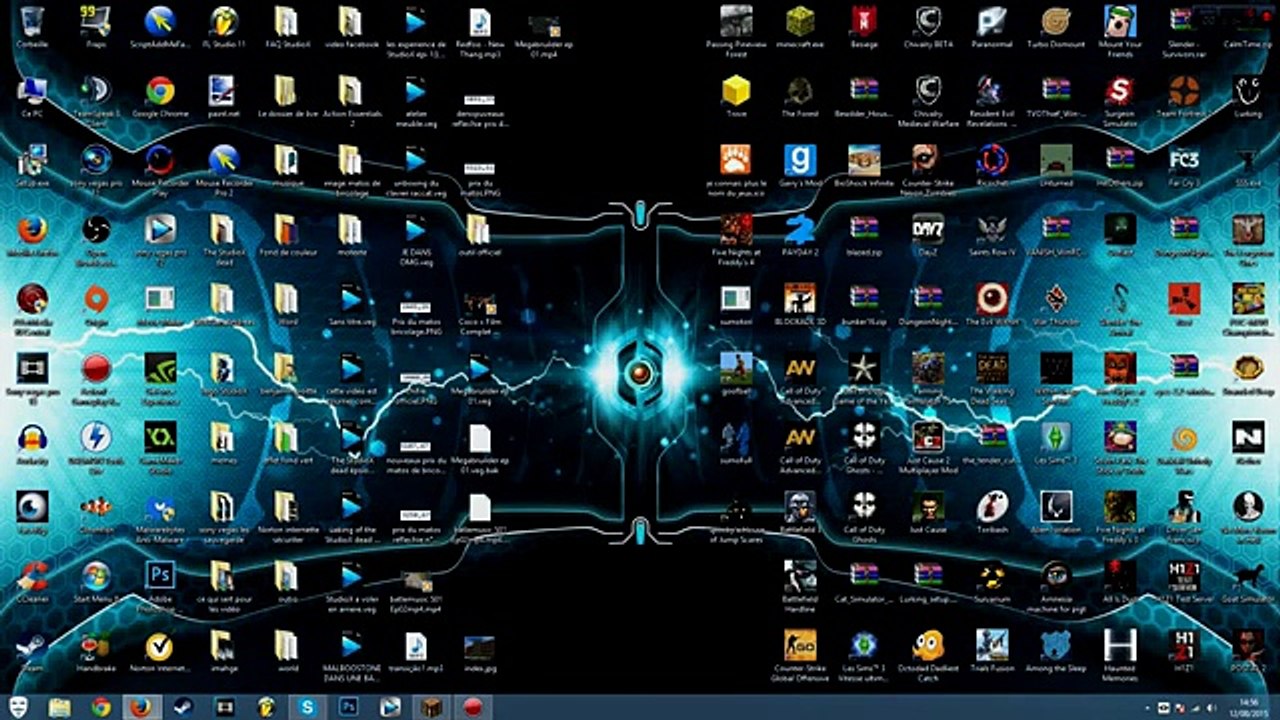Click the Just Cause 2 Multiplayer Mod icon
The image size is (1280, 720).
[928, 437]
